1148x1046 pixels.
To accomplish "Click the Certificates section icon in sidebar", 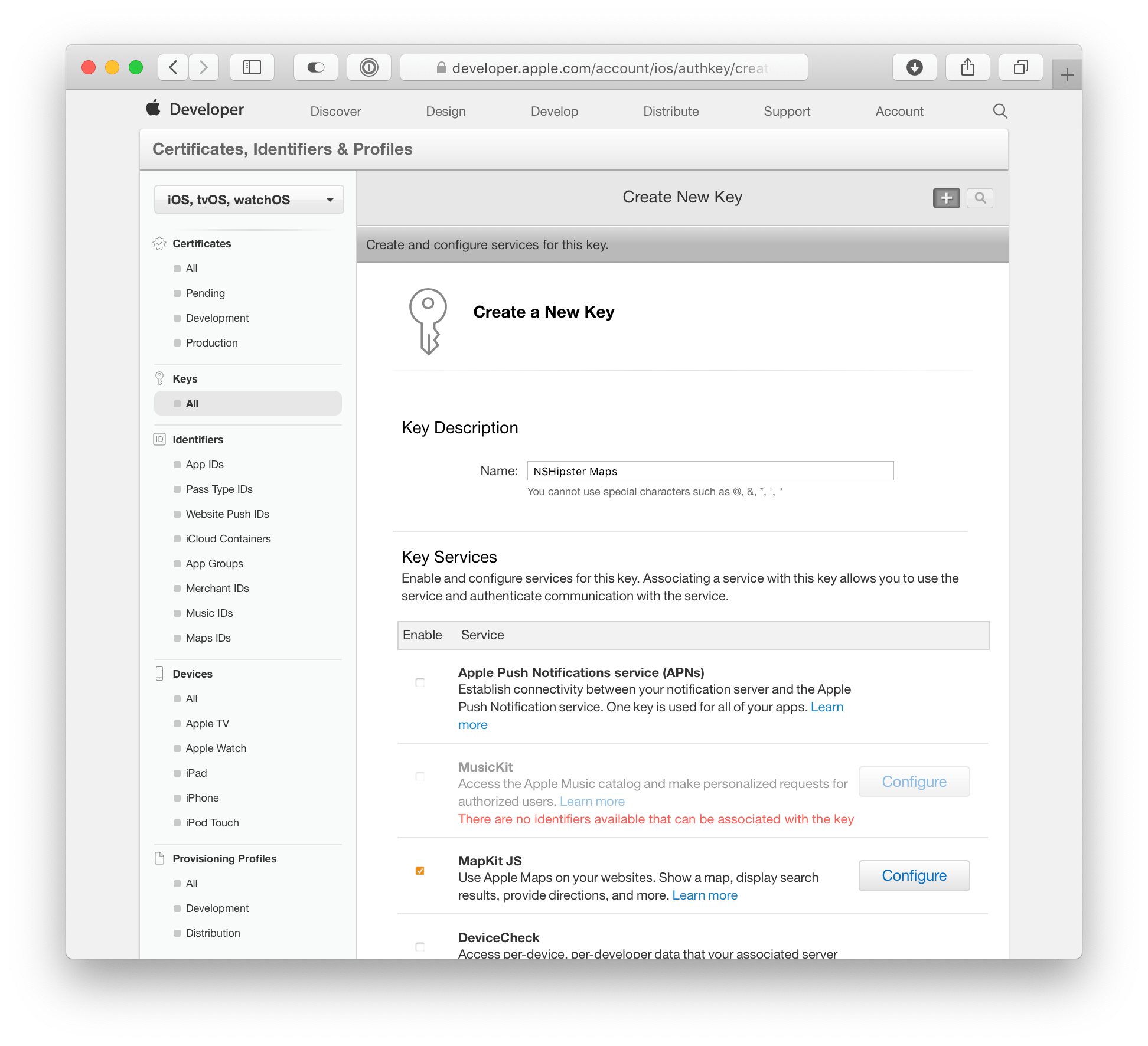I will [162, 243].
